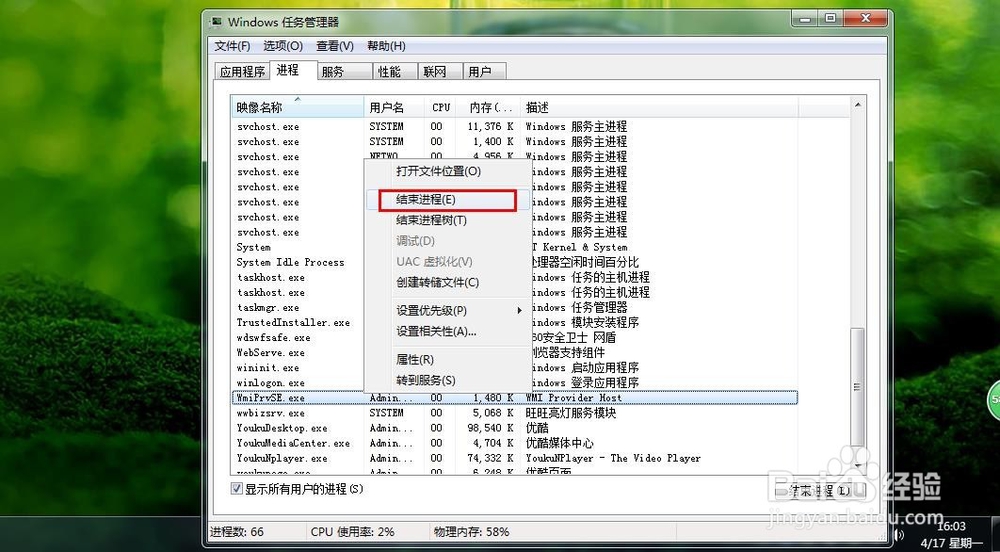Select the WmiPrvSE.exe process row
Image resolution: width=1000 pixels, height=552 pixels.
pos(515,398)
